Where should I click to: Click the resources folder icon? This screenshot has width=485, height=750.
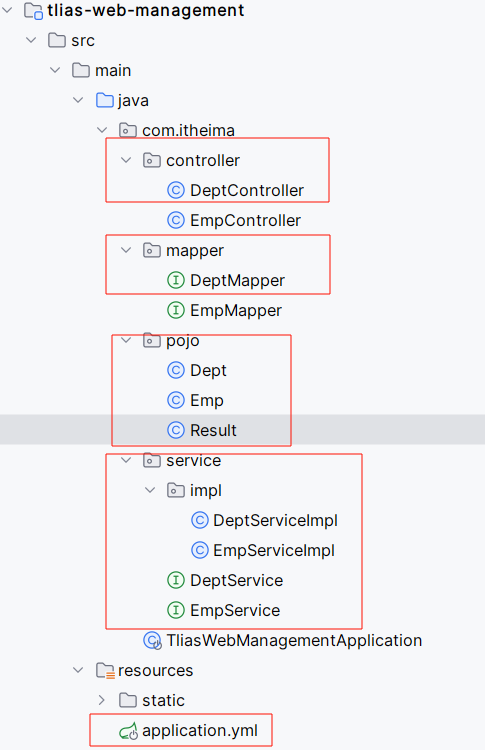[105, 671]
